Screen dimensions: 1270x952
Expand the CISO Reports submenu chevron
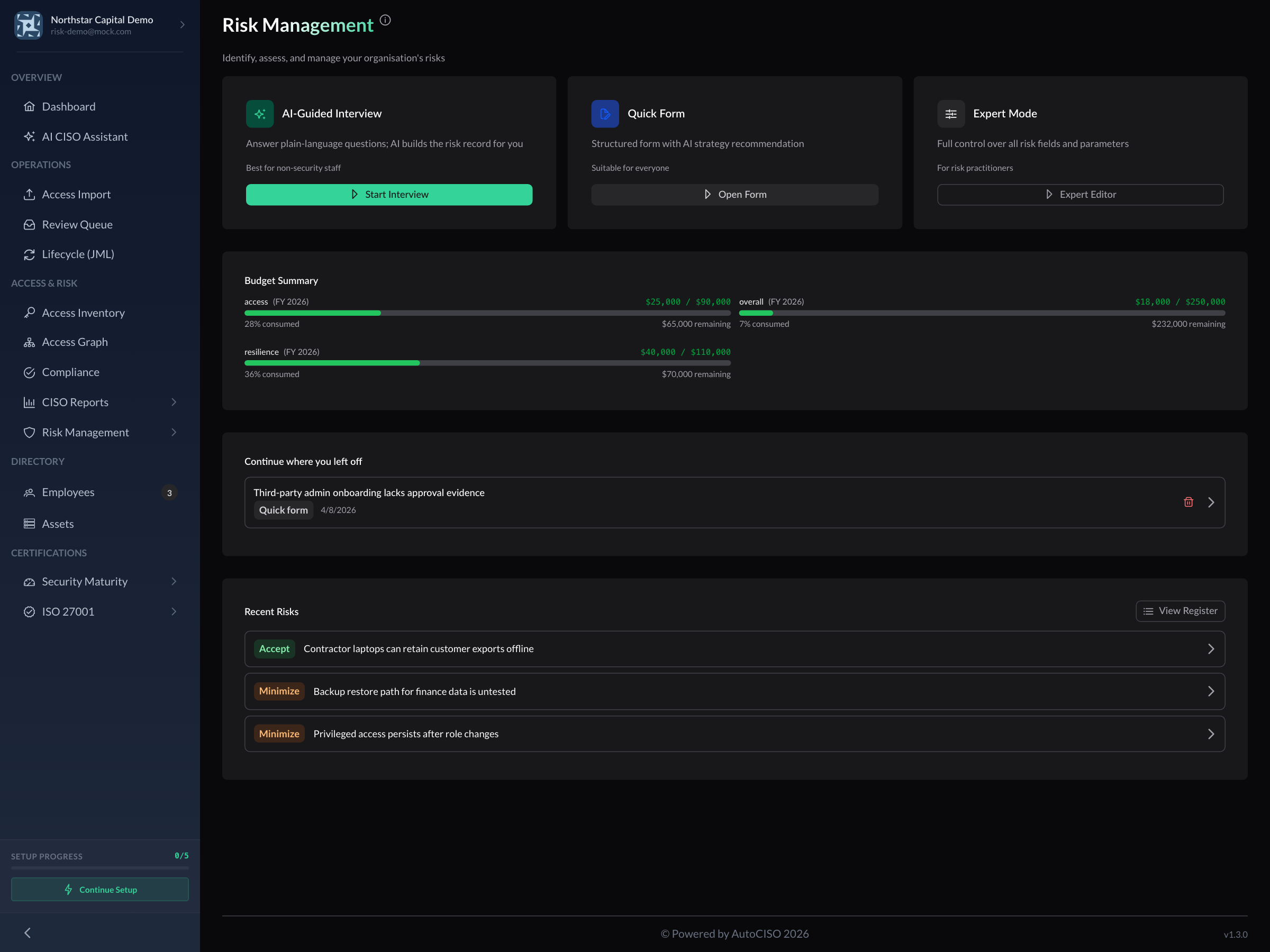(174, 402)
